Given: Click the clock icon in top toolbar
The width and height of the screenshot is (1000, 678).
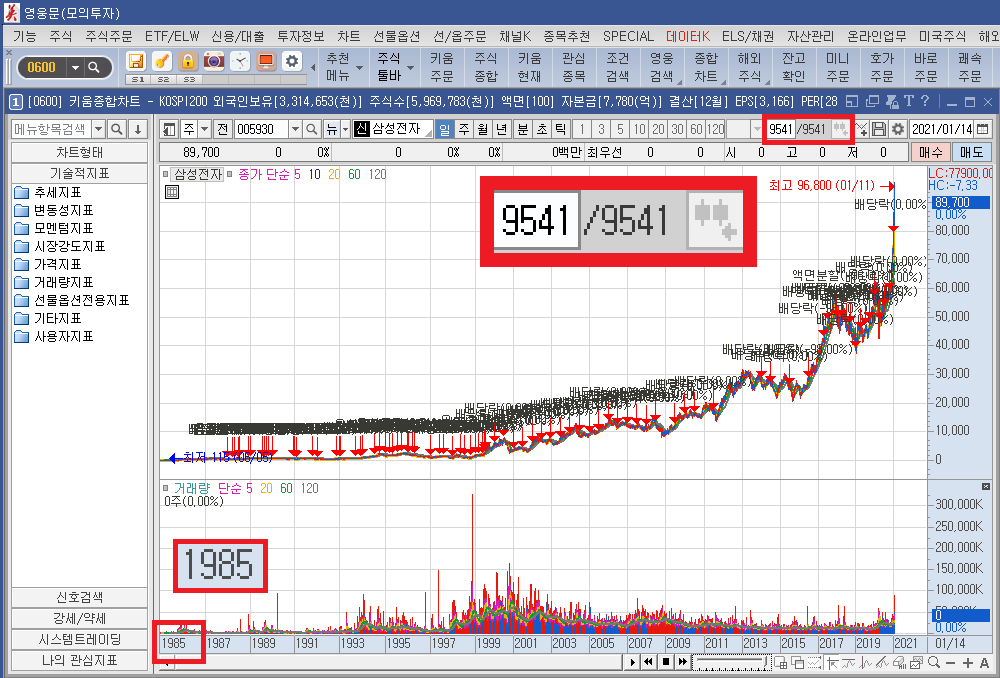Looking at the screenshot, I should pos(240,61).
